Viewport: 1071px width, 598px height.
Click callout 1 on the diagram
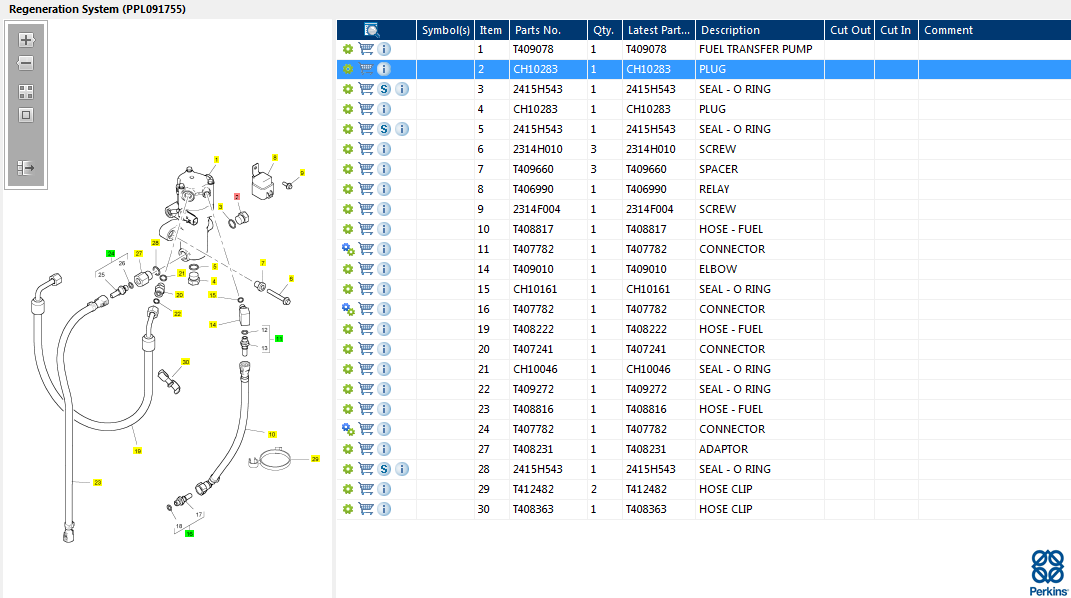pos(217,160)
